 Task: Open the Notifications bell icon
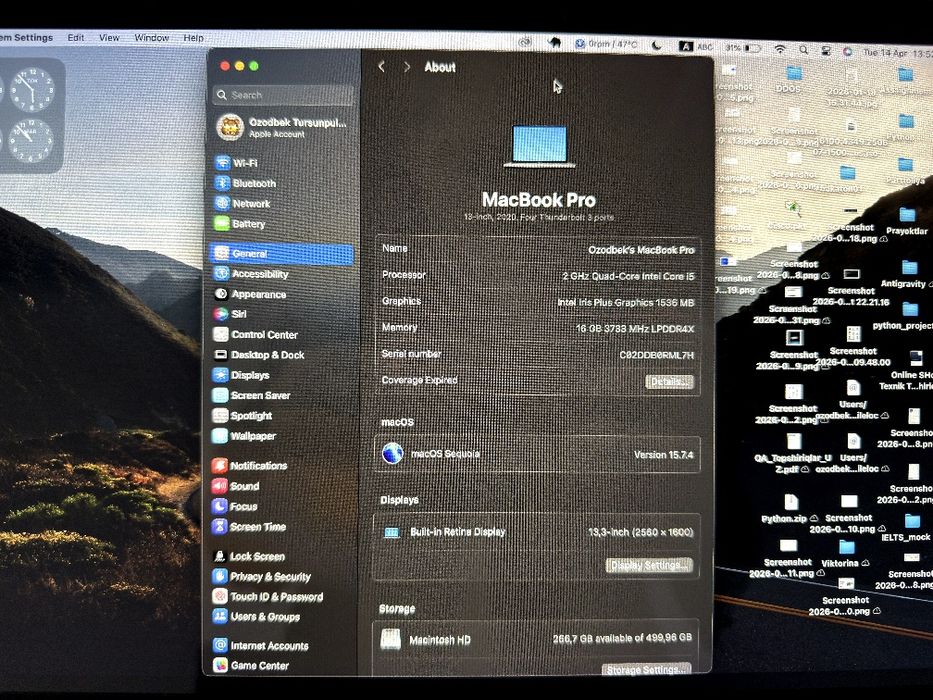click(220, 465)
